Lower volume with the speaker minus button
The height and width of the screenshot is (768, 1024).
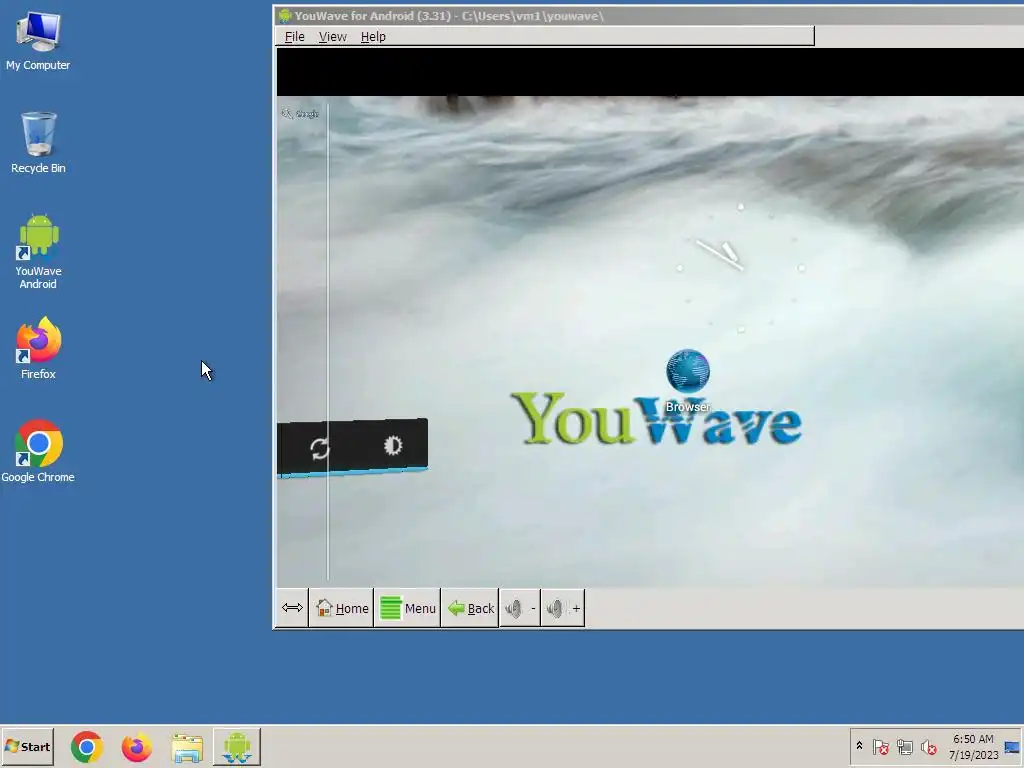pyautogui.click(x=520, y=608)
